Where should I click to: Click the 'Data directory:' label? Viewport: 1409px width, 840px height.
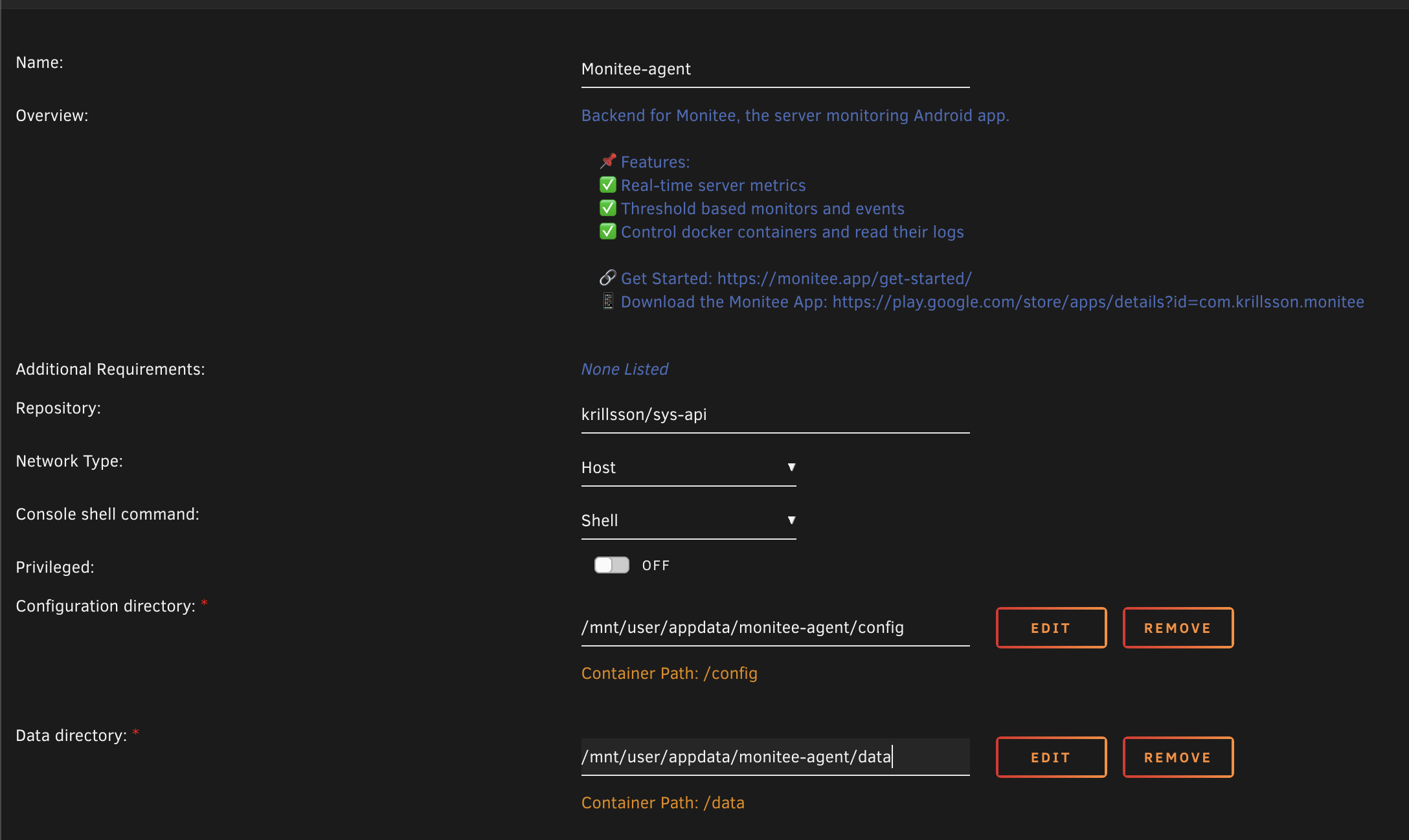(71, 736)
